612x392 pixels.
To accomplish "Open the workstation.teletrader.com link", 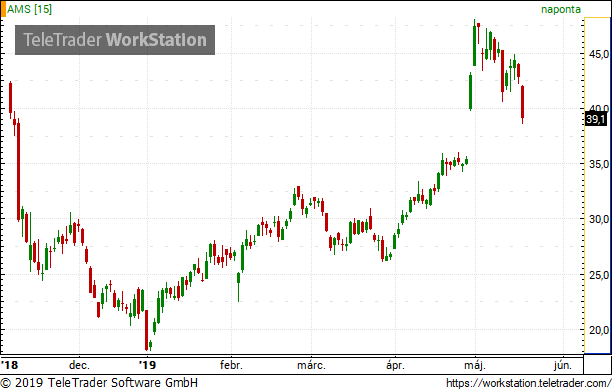I will point(529,383).
